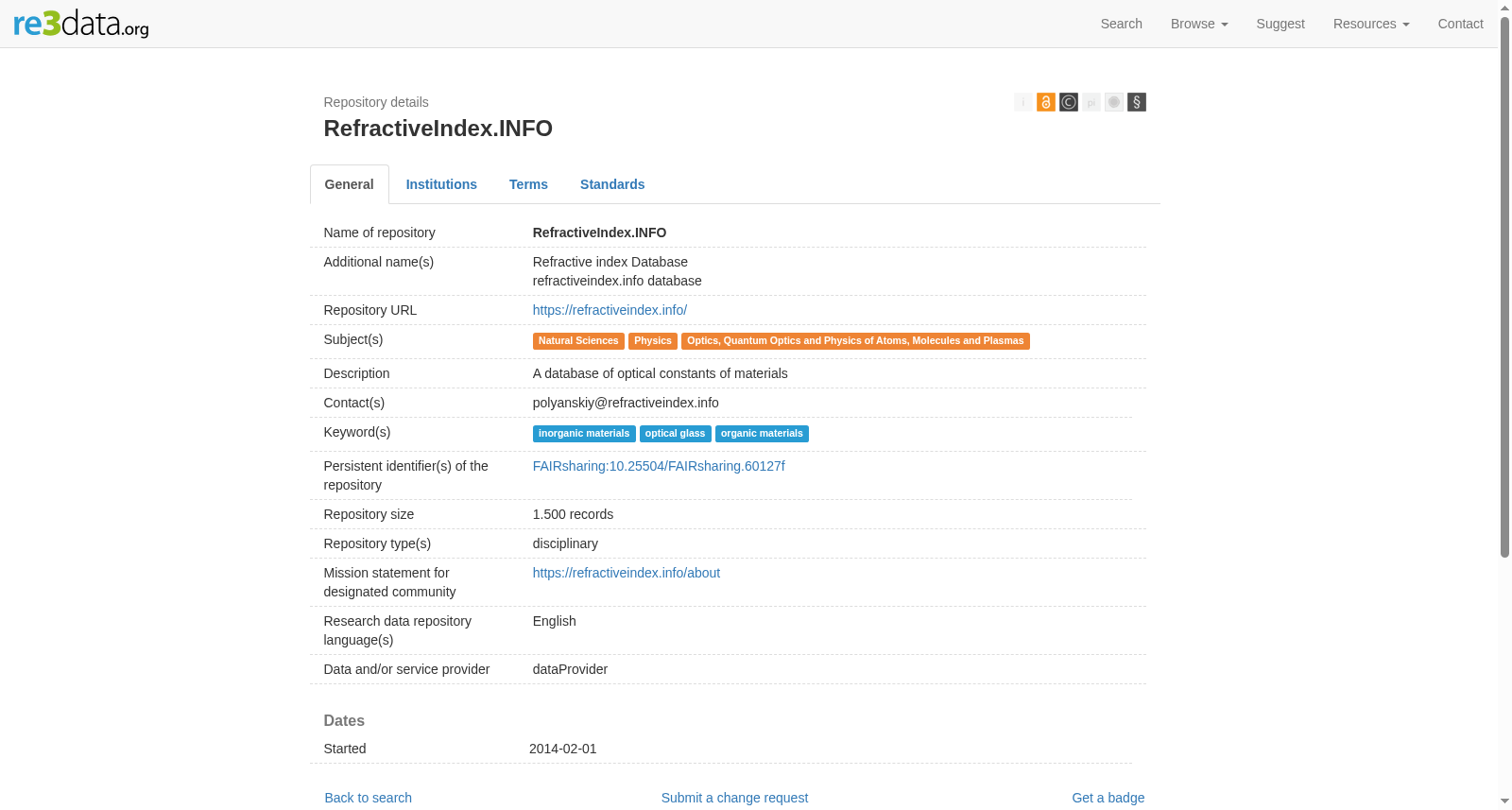This screenshot has width=1512, height=810.
Task: Click the description 'A database of optical constants of materials'
Action: click(x=661, y=373)
